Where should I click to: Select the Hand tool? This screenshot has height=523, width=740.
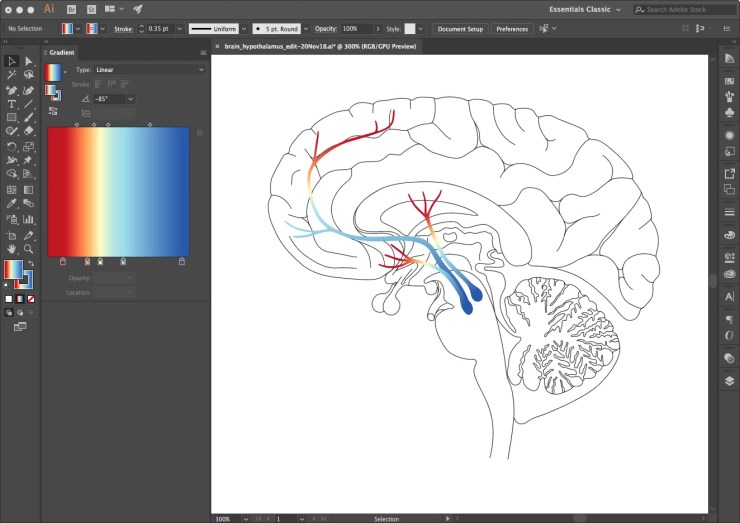pyautogui.click(x=11, y=247)
